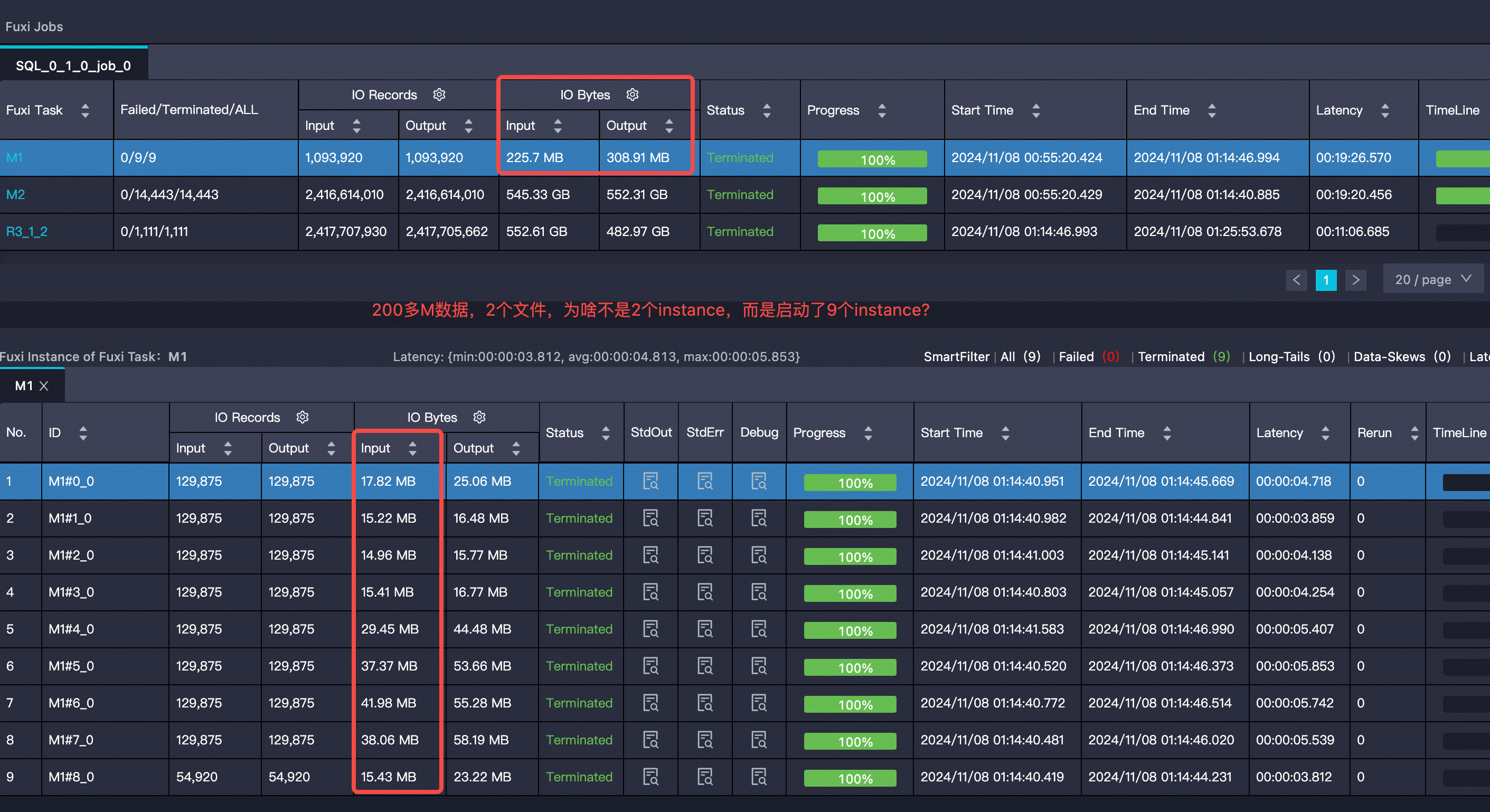Open Debug view for M1#4_0
1490x812 pixels.
[759, 629]
